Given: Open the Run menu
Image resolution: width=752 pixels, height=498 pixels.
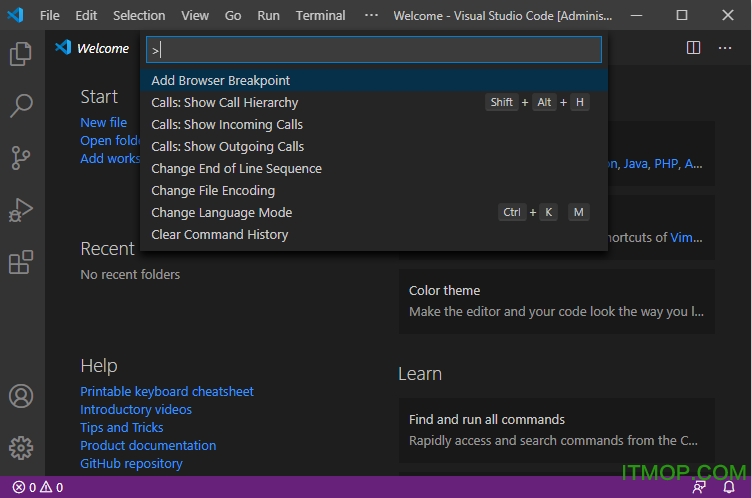Looking at the screenshot, I should tap(269, 15).
